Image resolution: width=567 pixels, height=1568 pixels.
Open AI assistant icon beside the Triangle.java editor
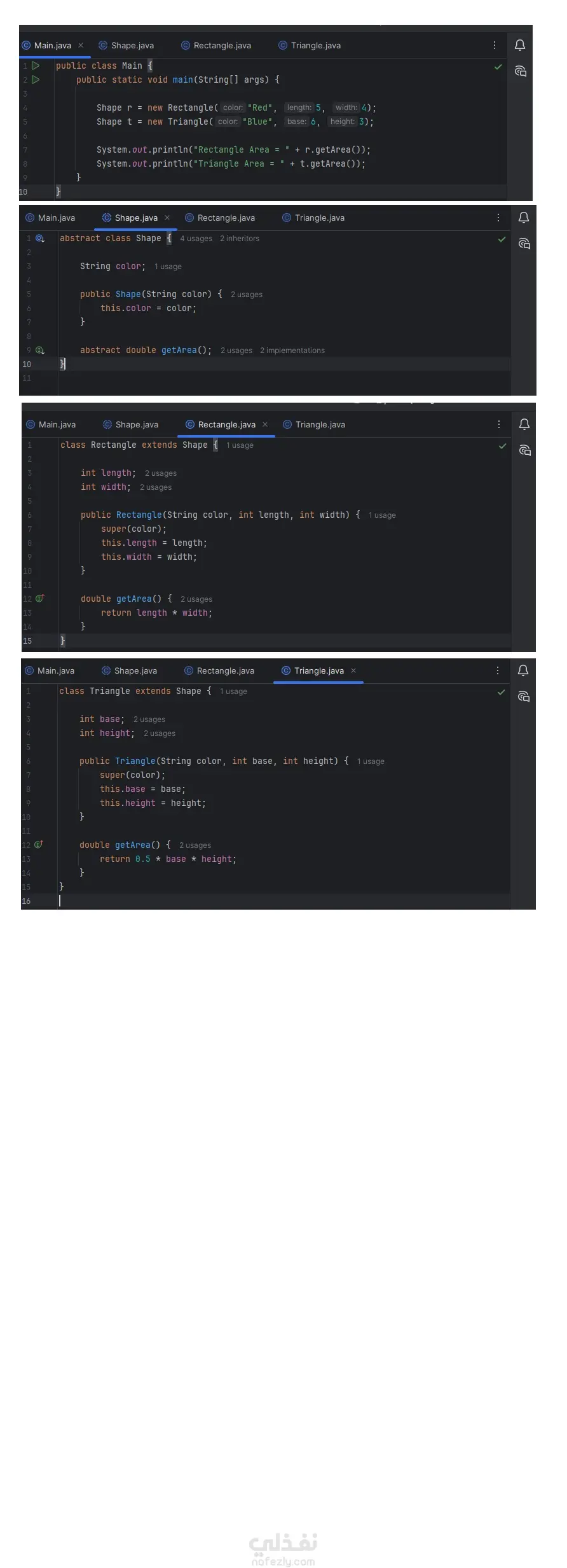[524, 696]
